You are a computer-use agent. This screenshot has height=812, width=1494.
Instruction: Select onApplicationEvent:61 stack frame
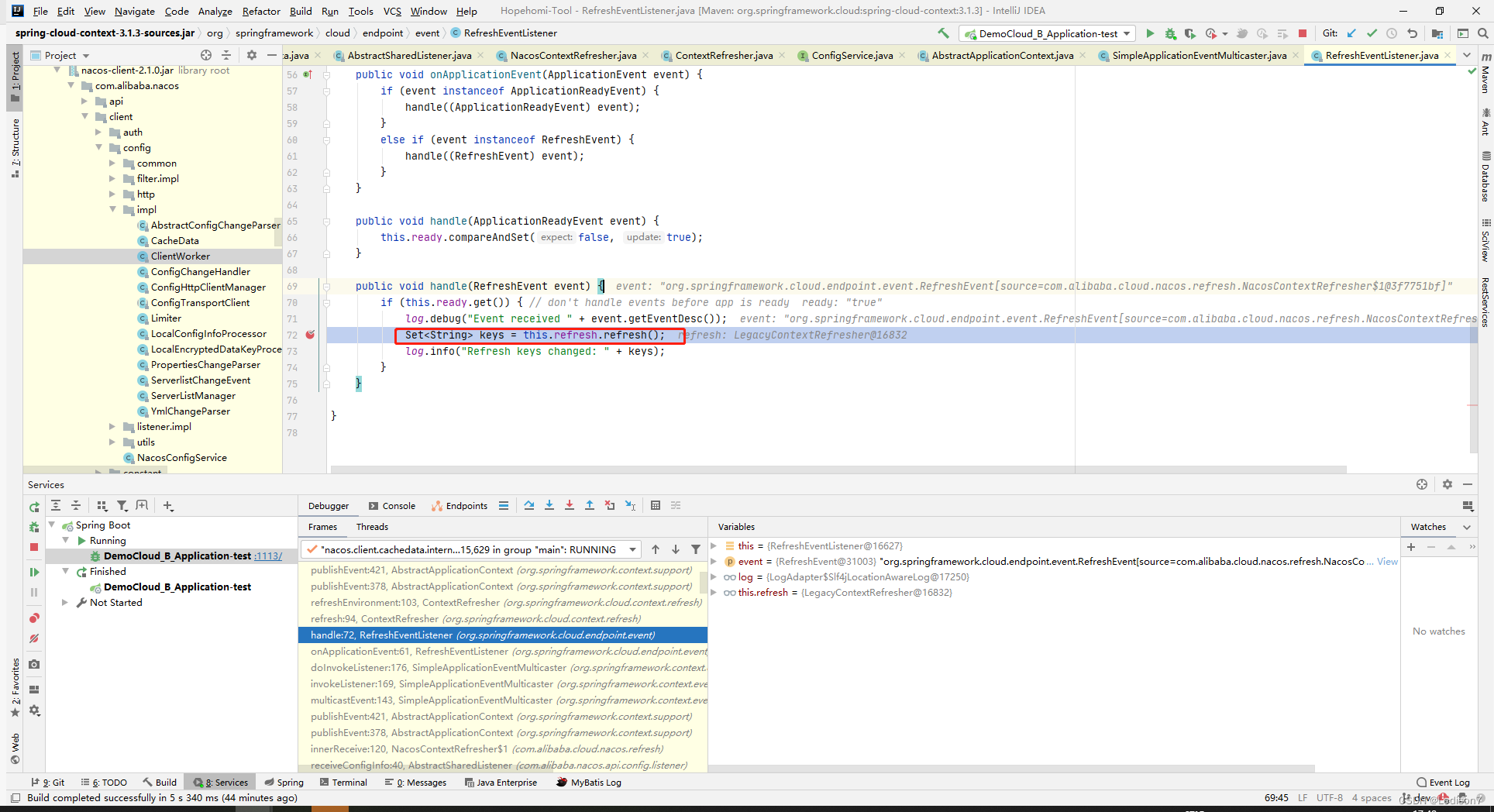tap(503, 652)
